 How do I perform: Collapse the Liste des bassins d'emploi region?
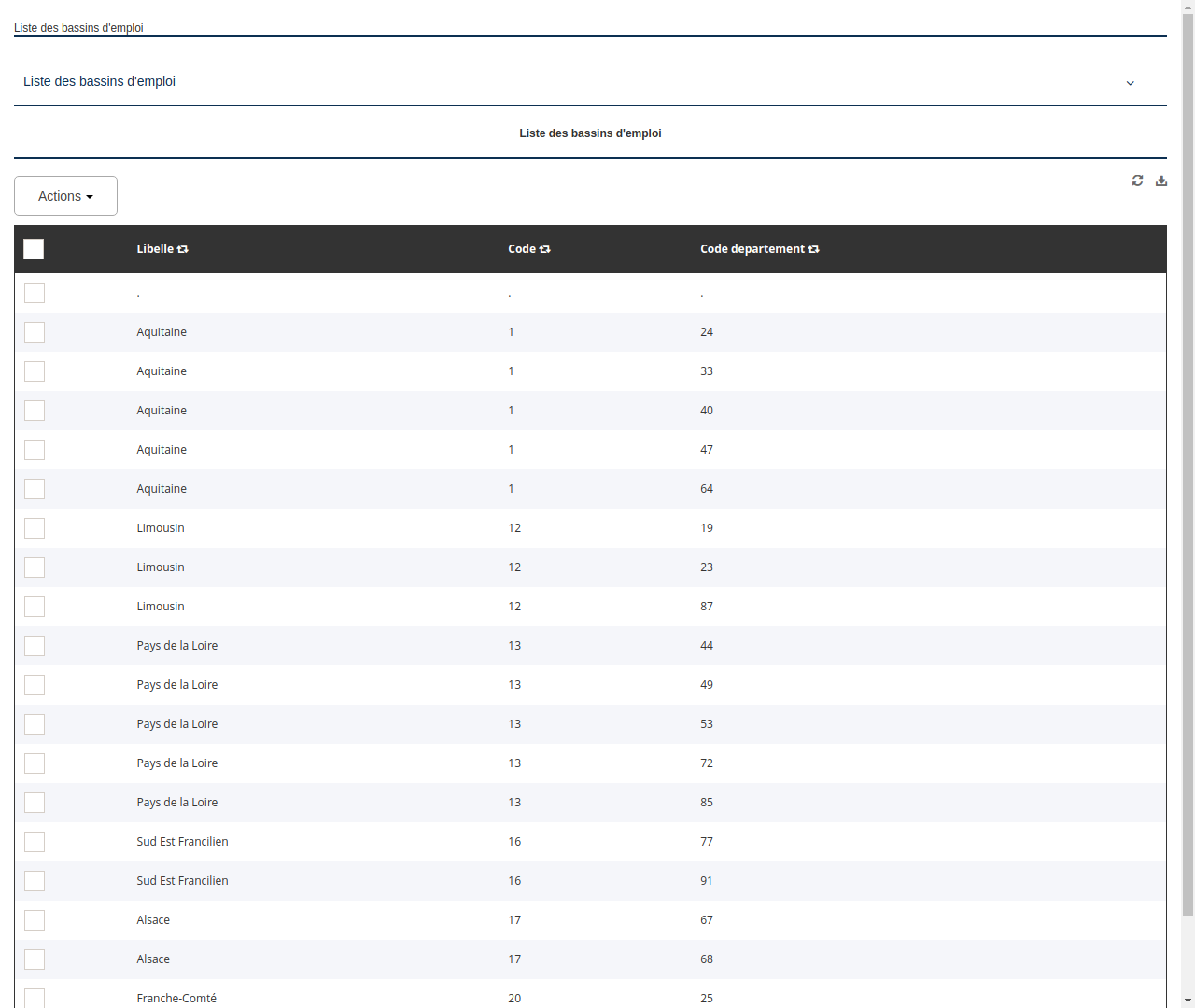1130,82
